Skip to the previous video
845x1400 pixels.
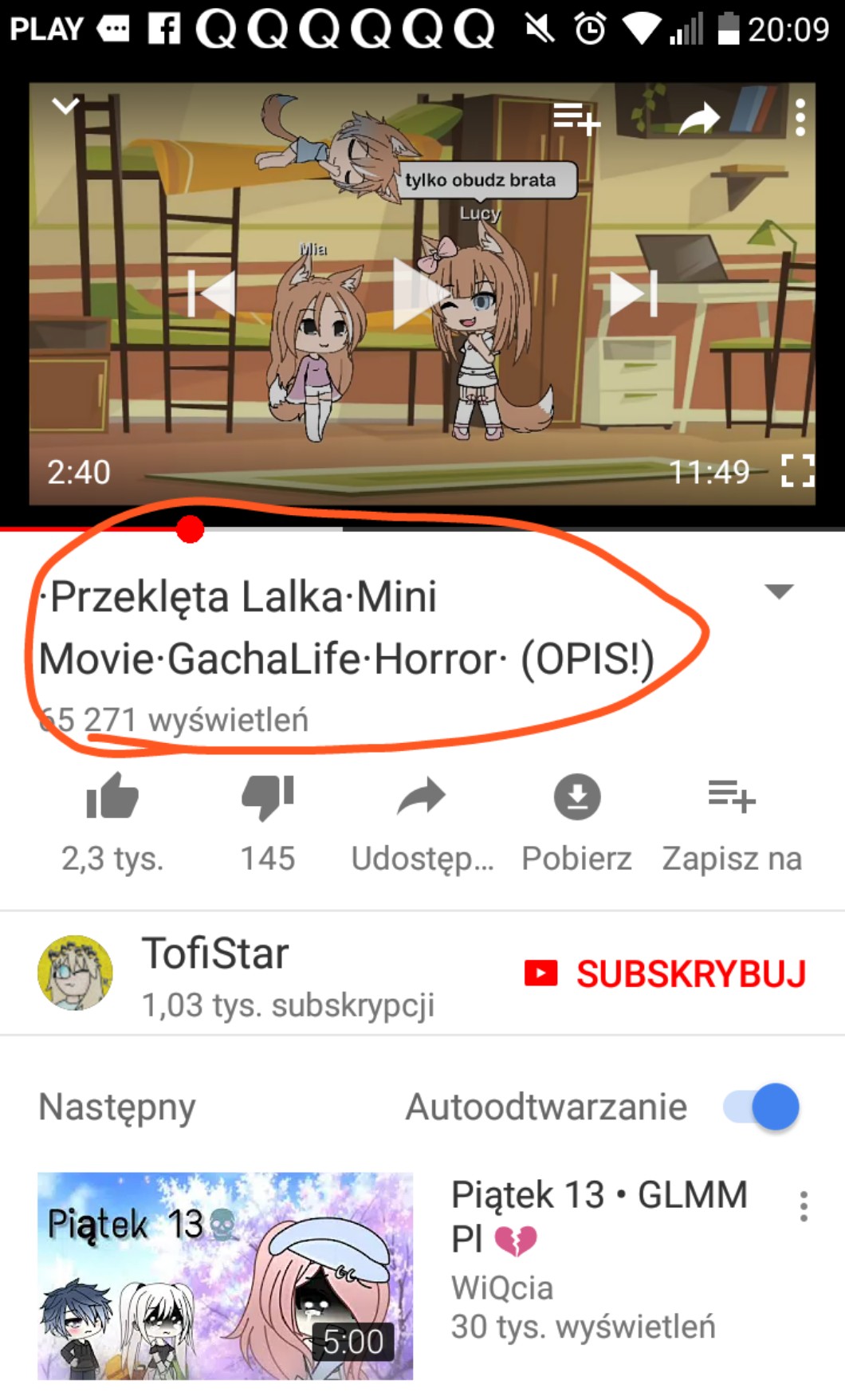click(x=211, y=293)
